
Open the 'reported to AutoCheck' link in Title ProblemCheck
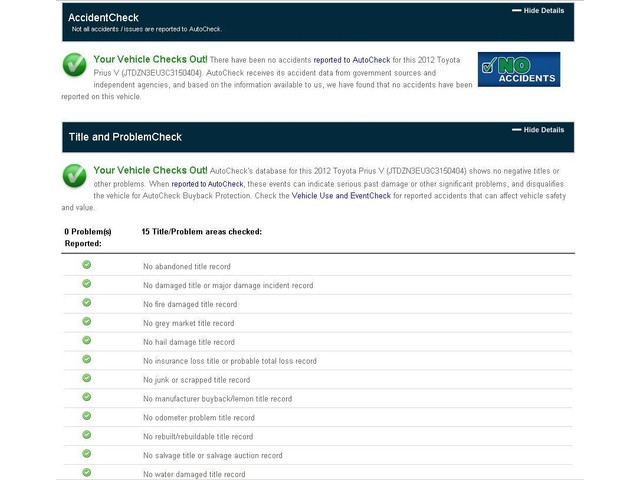(x=207, y=184)
